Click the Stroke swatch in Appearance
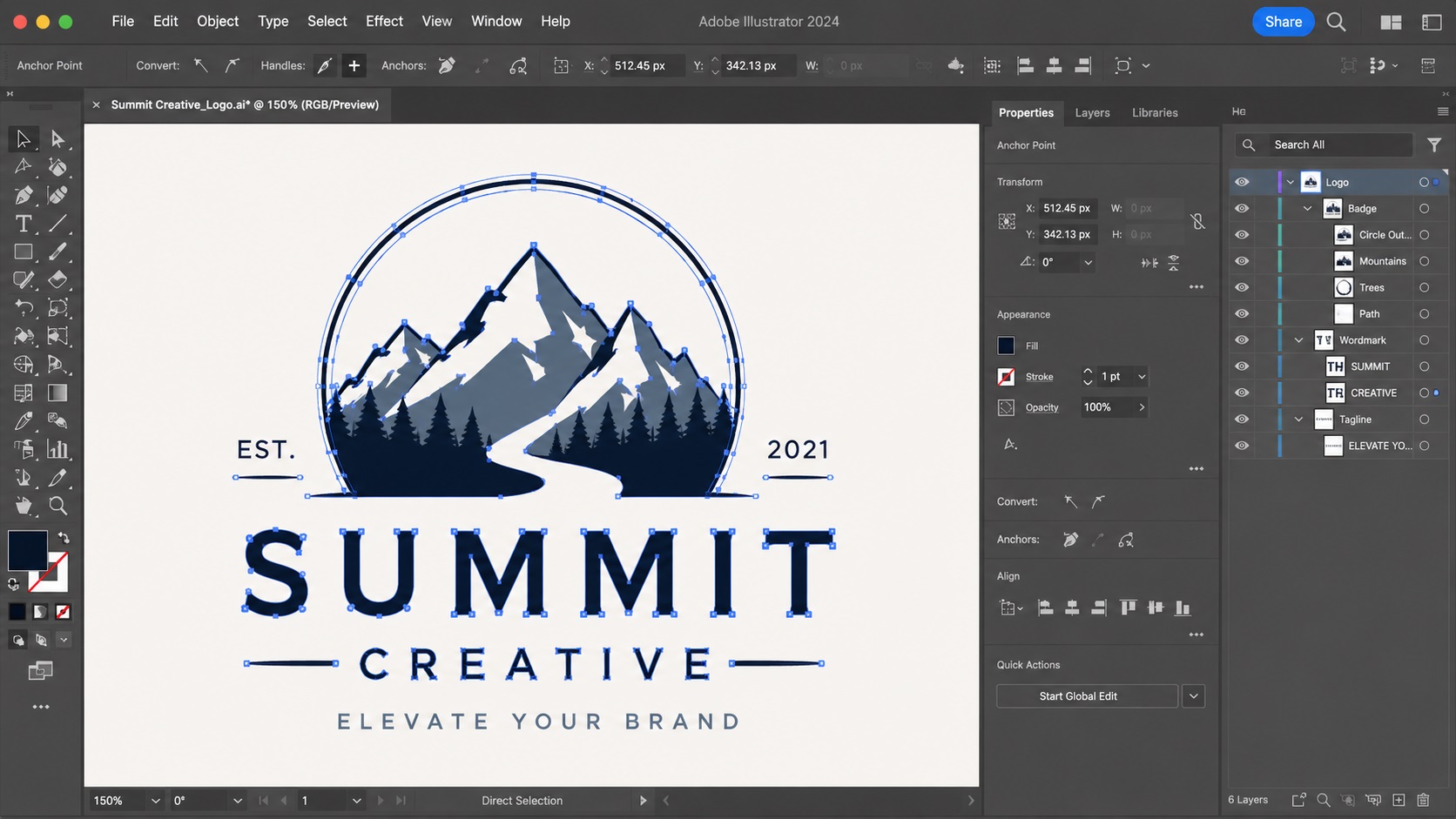This screenshot has height=819, width=1456. (1006, 377)
